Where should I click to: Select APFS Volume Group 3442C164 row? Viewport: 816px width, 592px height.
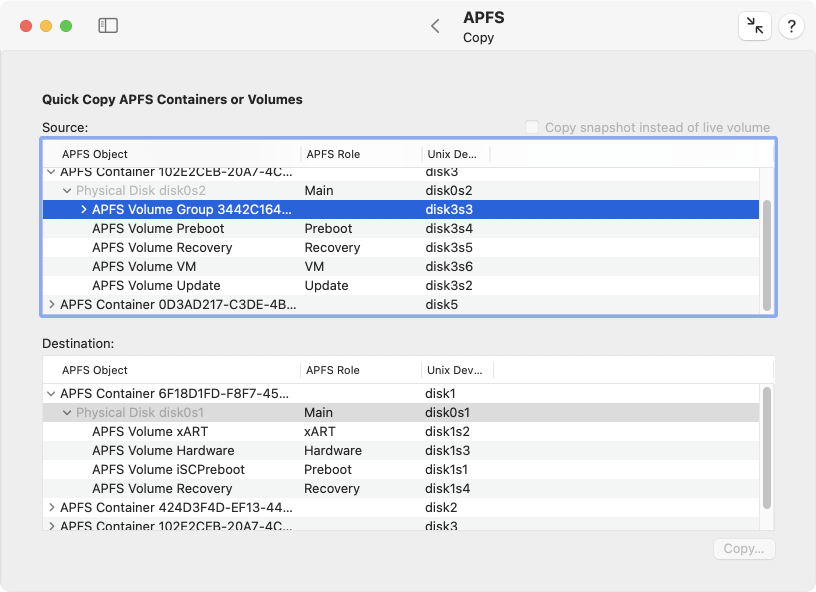(x=401, y=209)
